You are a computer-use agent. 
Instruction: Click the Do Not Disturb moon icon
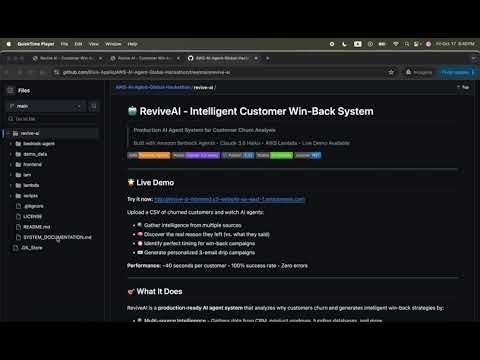point(345,44)
